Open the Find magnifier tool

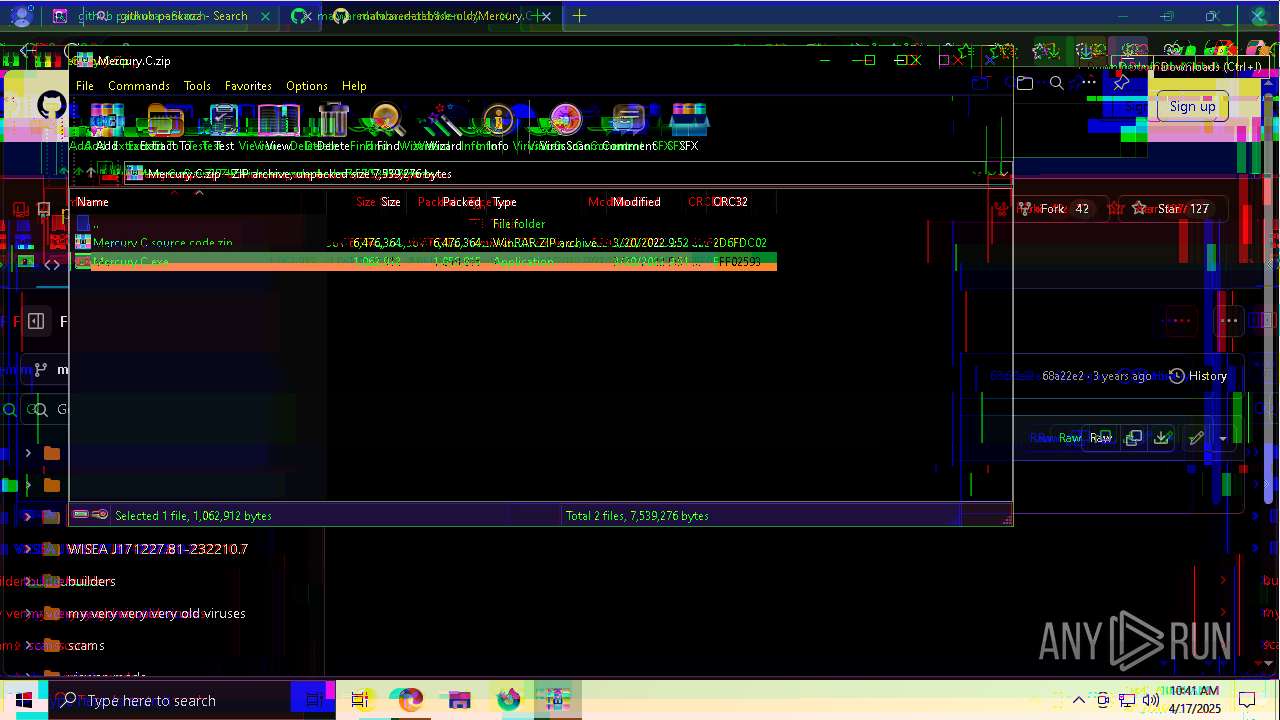388,127
